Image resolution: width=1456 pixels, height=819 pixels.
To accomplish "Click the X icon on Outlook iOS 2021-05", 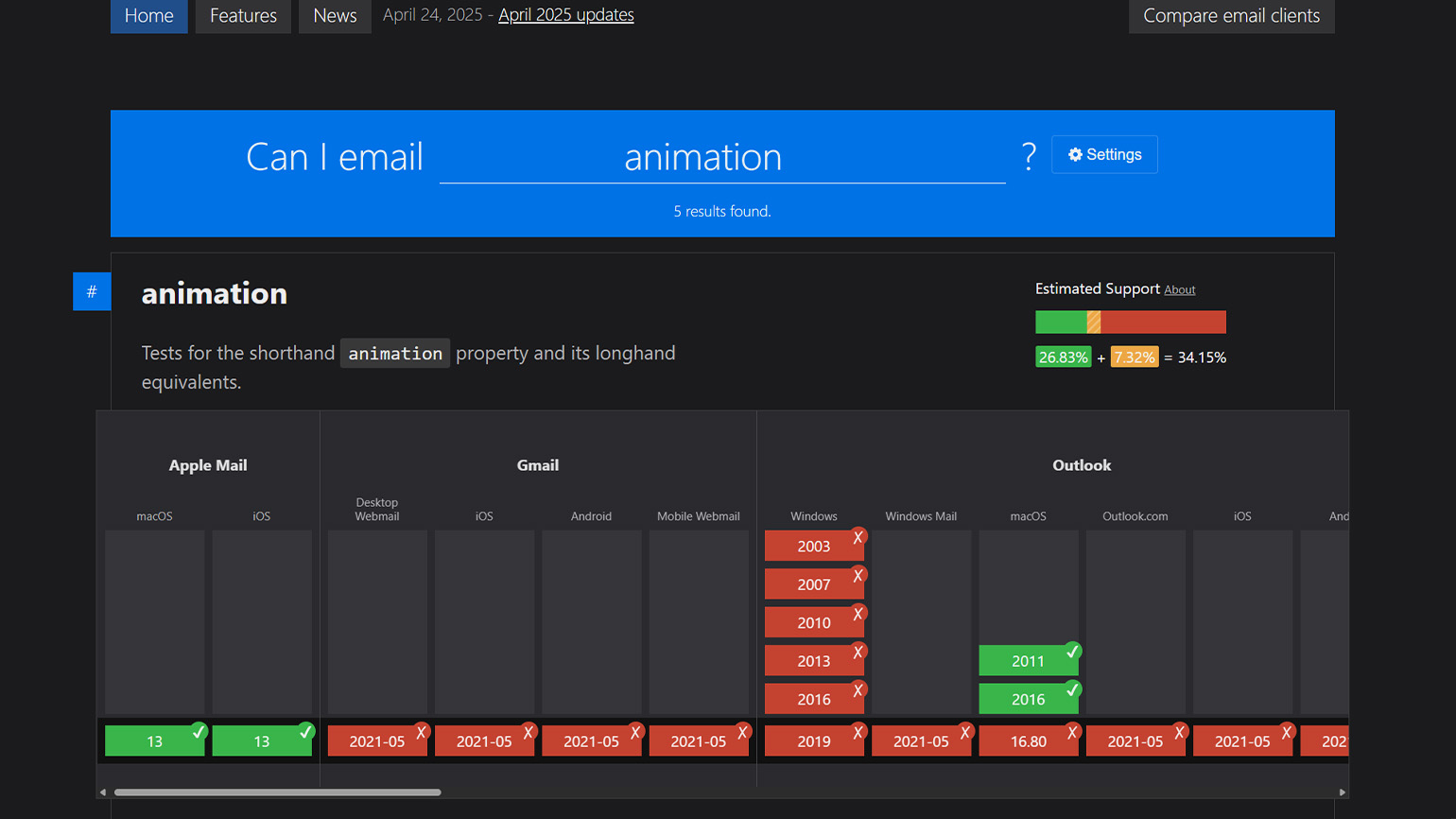I will pyautogui.click(x=1287, y=731).
